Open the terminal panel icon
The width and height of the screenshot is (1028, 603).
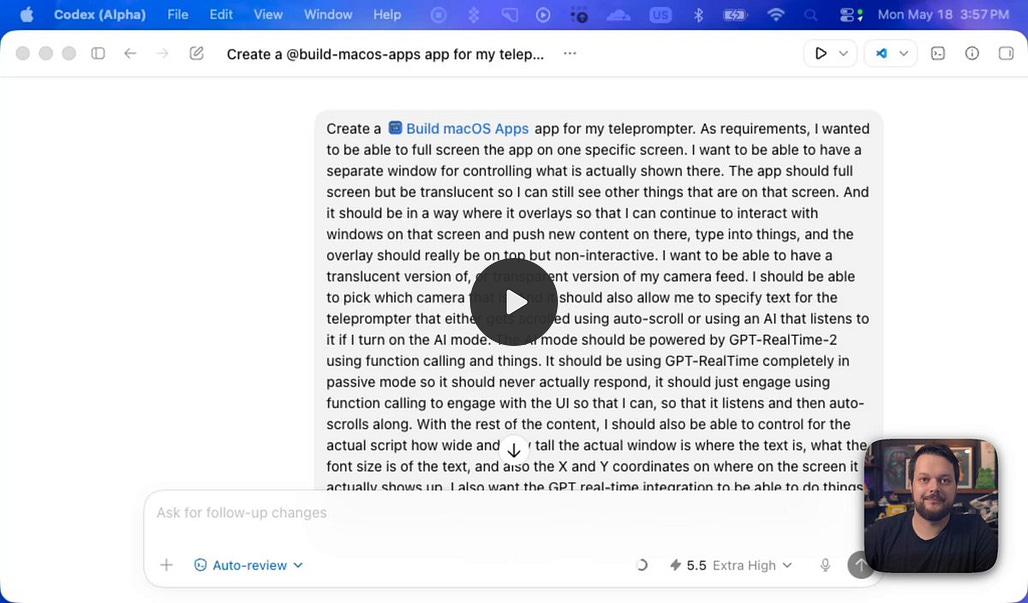tap(938, 54)
